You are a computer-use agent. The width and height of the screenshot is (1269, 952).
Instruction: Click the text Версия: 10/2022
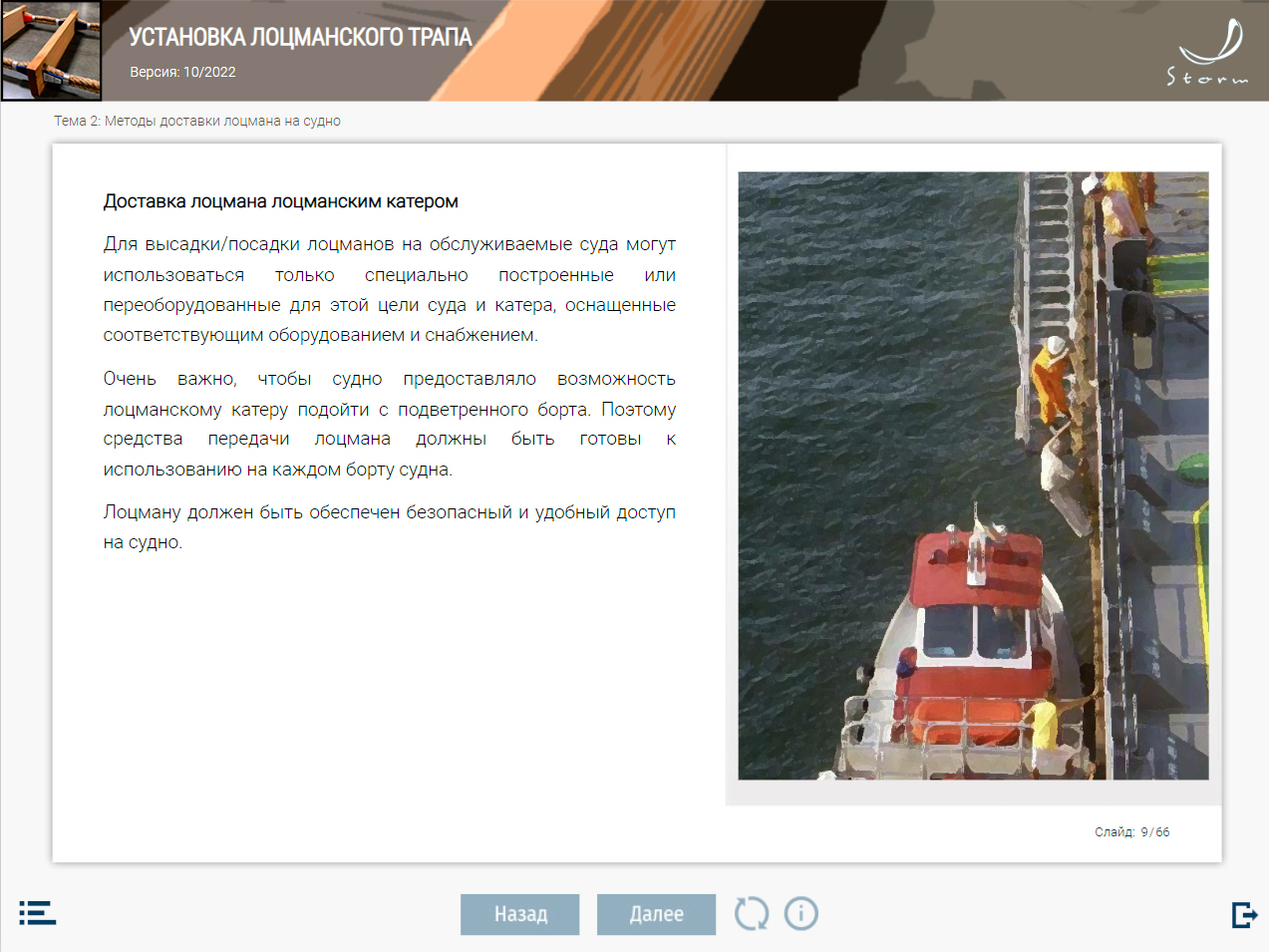click(182, 72)
